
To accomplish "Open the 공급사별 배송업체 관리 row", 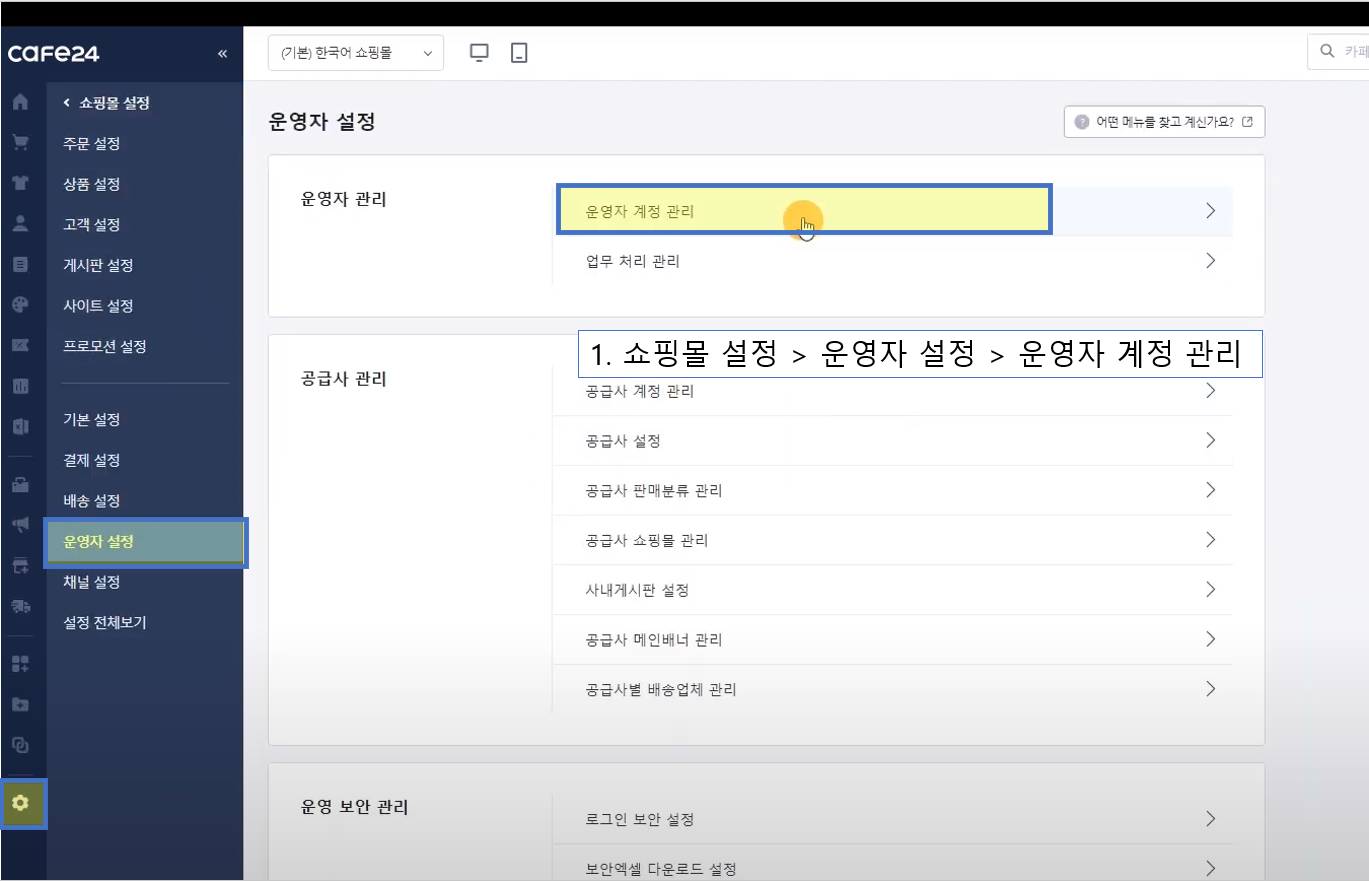I will (x=893, y=689).
